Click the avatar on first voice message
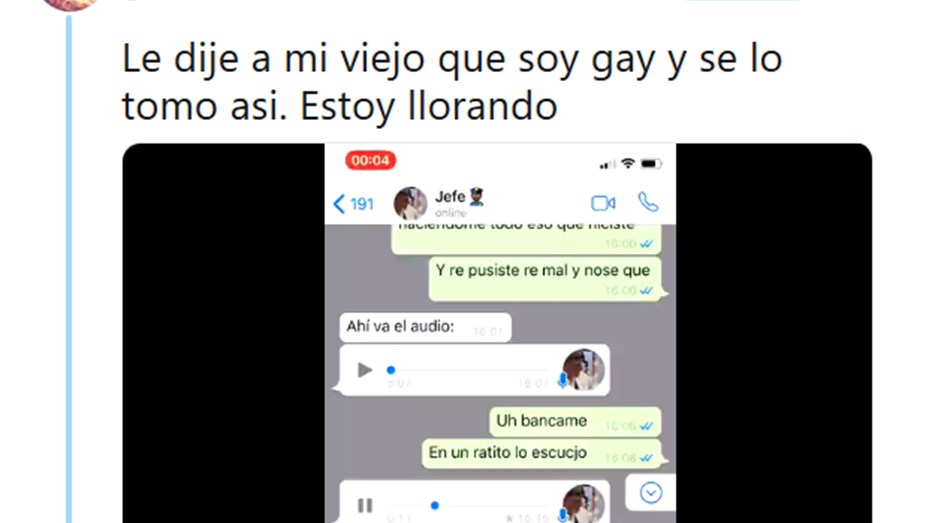Viewport: 929px width, 523px height. (583, 370)
